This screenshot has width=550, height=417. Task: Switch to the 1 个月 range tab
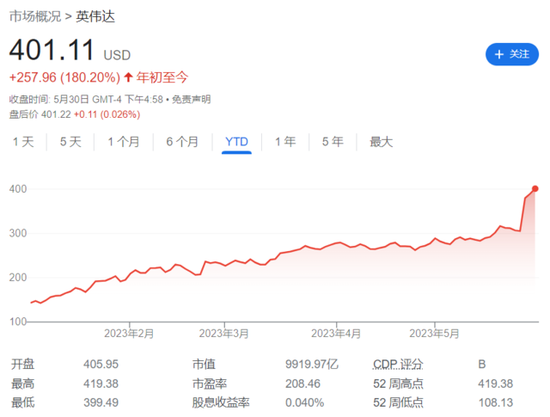123,142
